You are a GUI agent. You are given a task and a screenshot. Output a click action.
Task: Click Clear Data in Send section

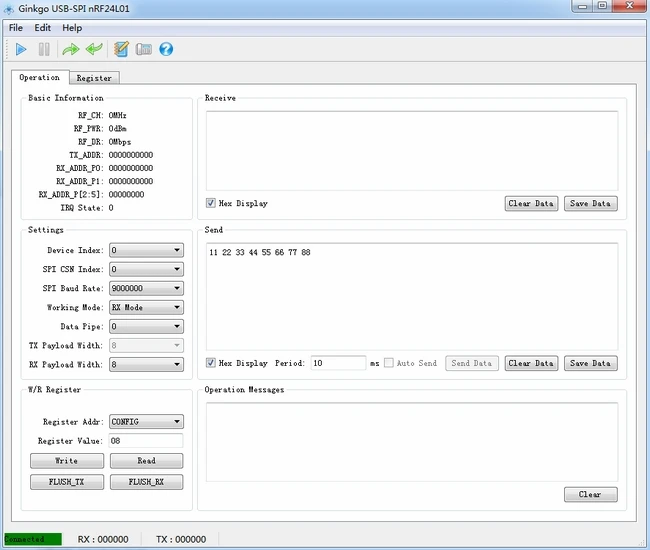531,363
